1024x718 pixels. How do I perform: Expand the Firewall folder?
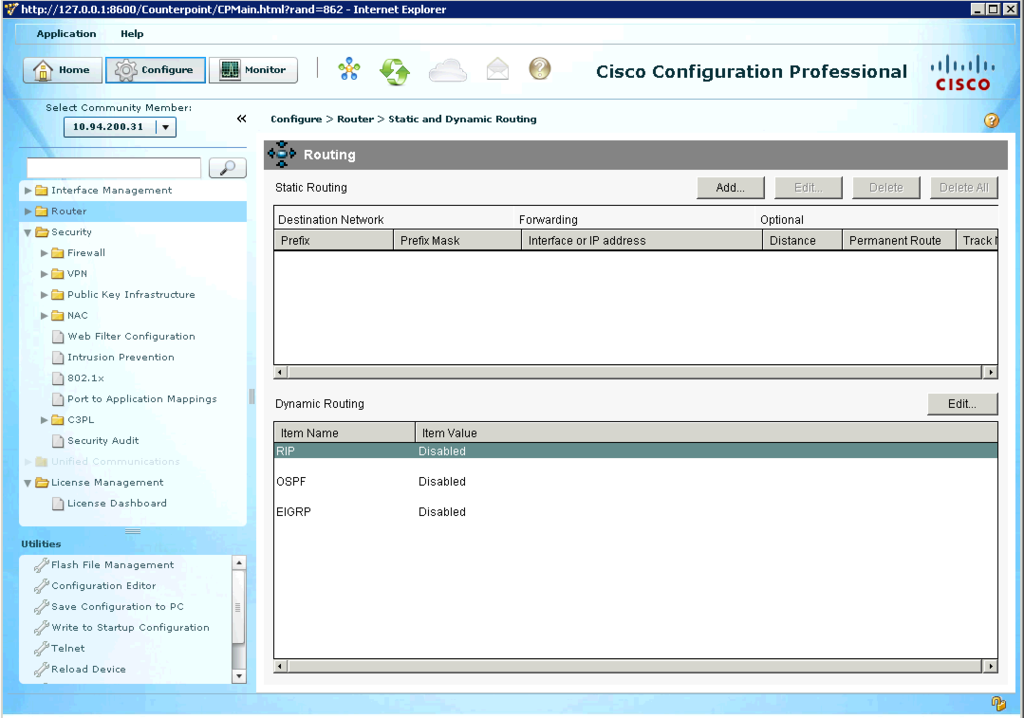tap(44, 253)
